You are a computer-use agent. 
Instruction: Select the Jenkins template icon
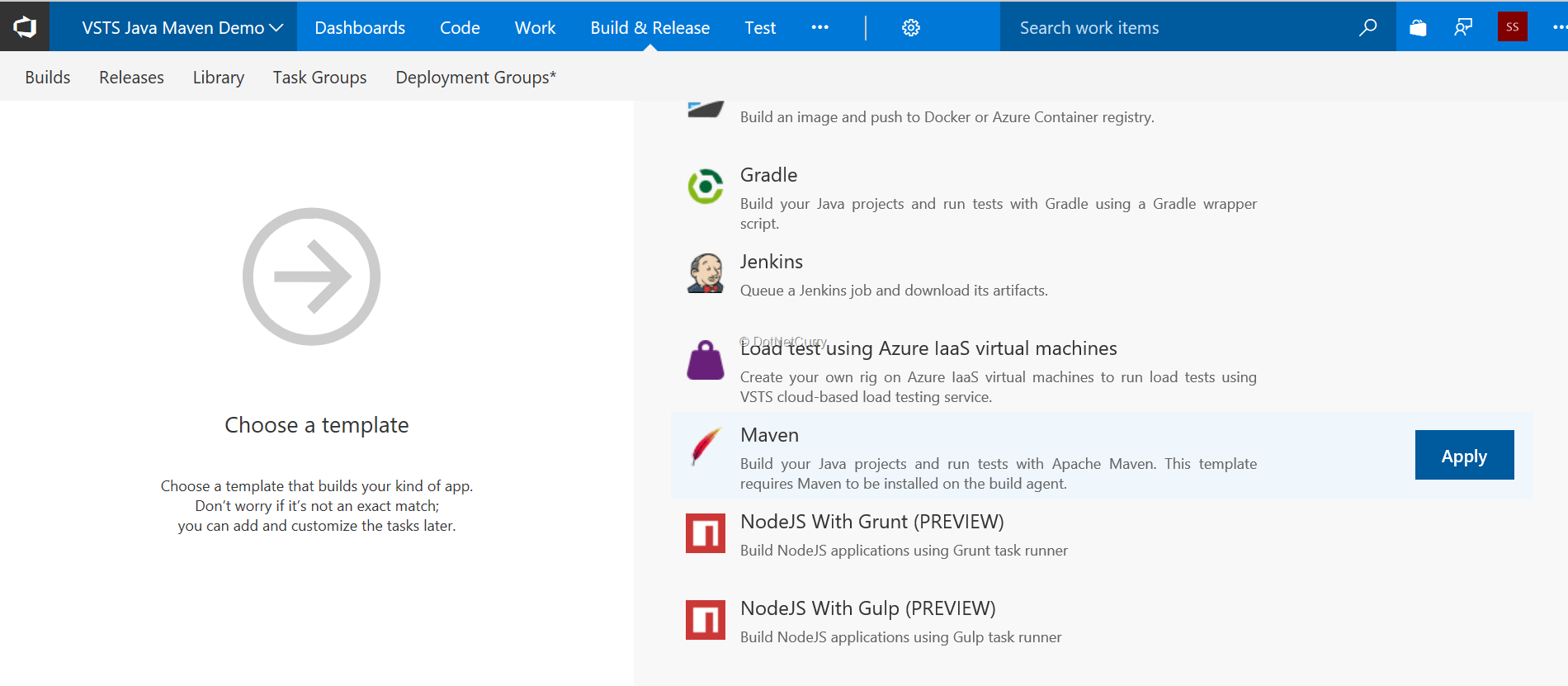706,273
